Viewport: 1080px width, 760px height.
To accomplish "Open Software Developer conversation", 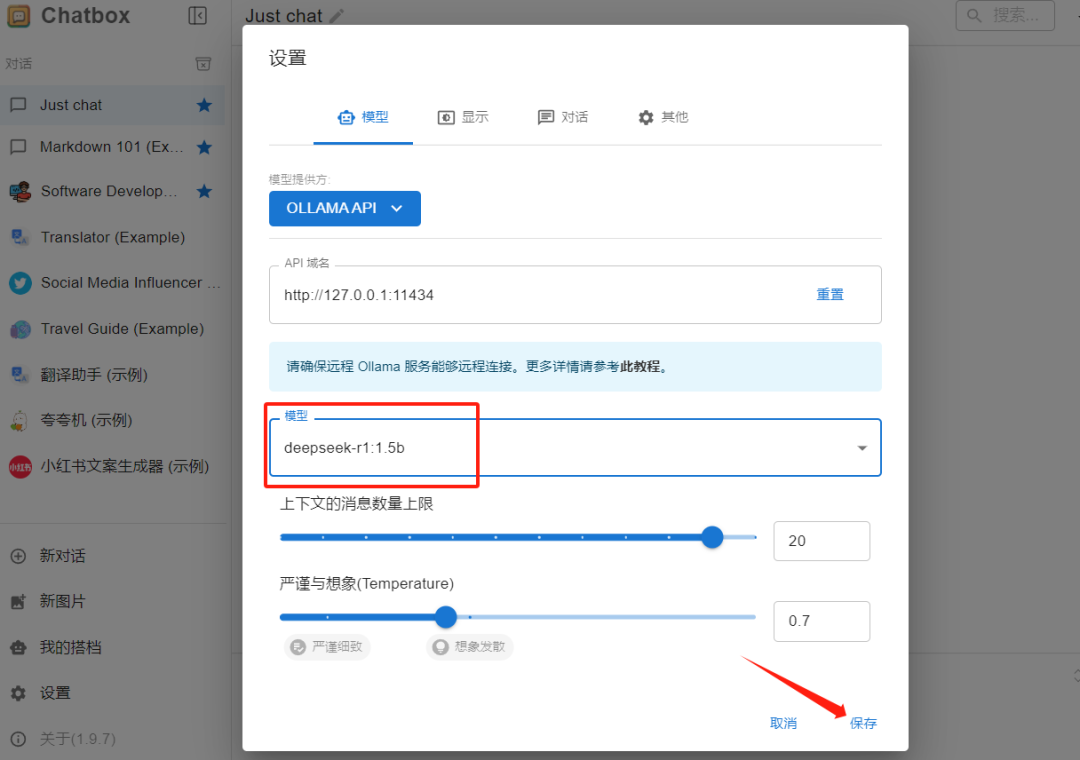I will pos(112,191).
